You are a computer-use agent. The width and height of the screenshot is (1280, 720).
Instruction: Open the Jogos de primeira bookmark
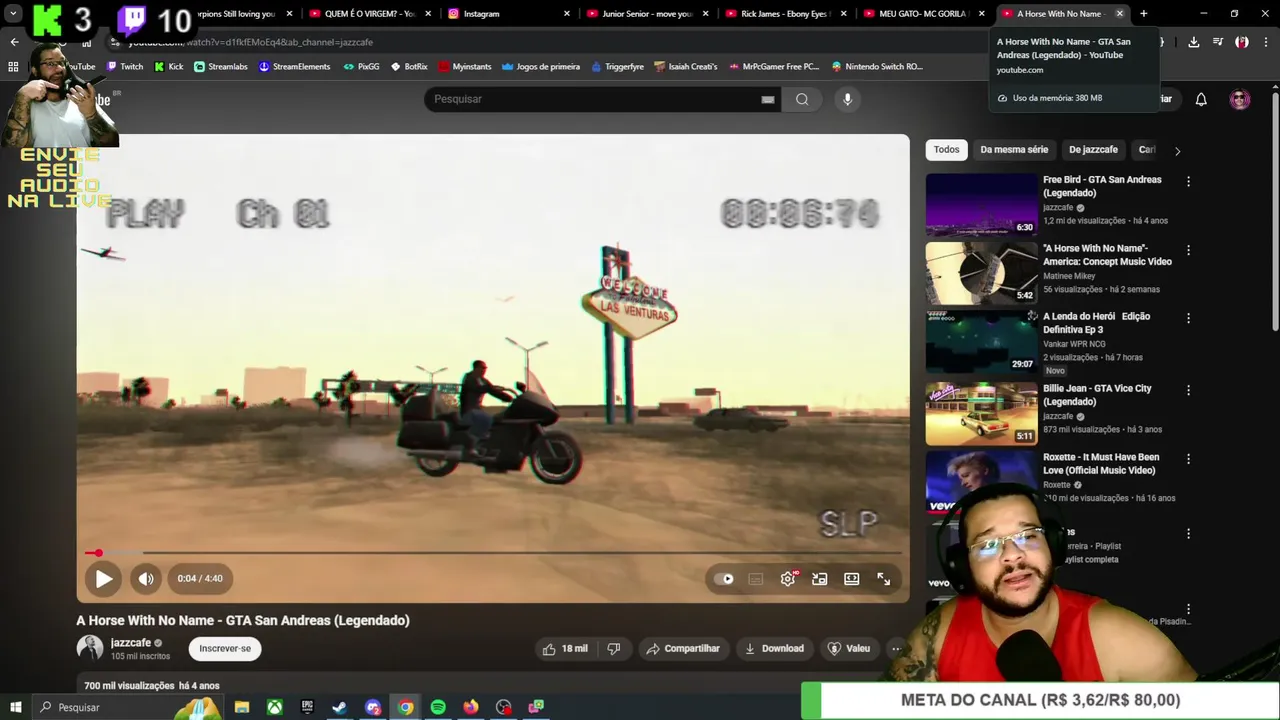click(541, 67)
